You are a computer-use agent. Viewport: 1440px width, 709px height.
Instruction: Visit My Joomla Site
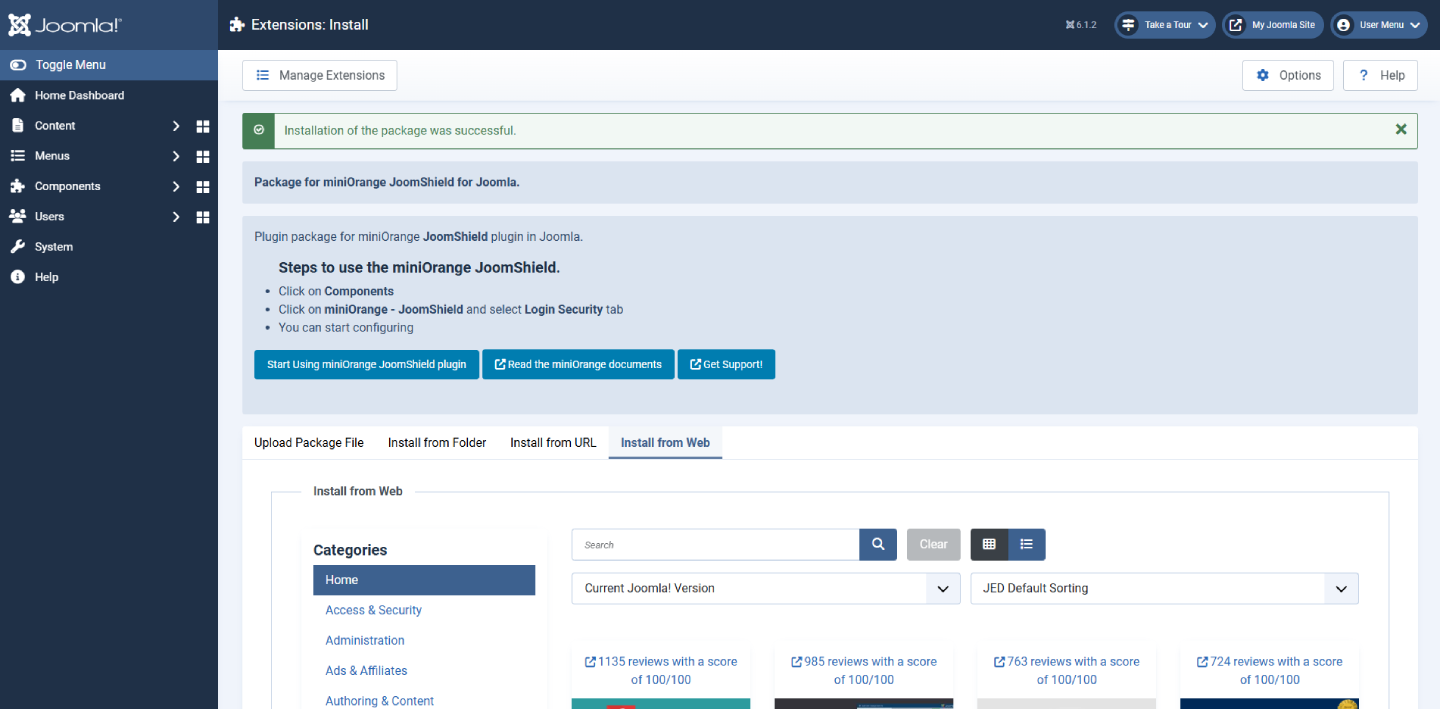pyautogui.click(x=1273, y=25)
